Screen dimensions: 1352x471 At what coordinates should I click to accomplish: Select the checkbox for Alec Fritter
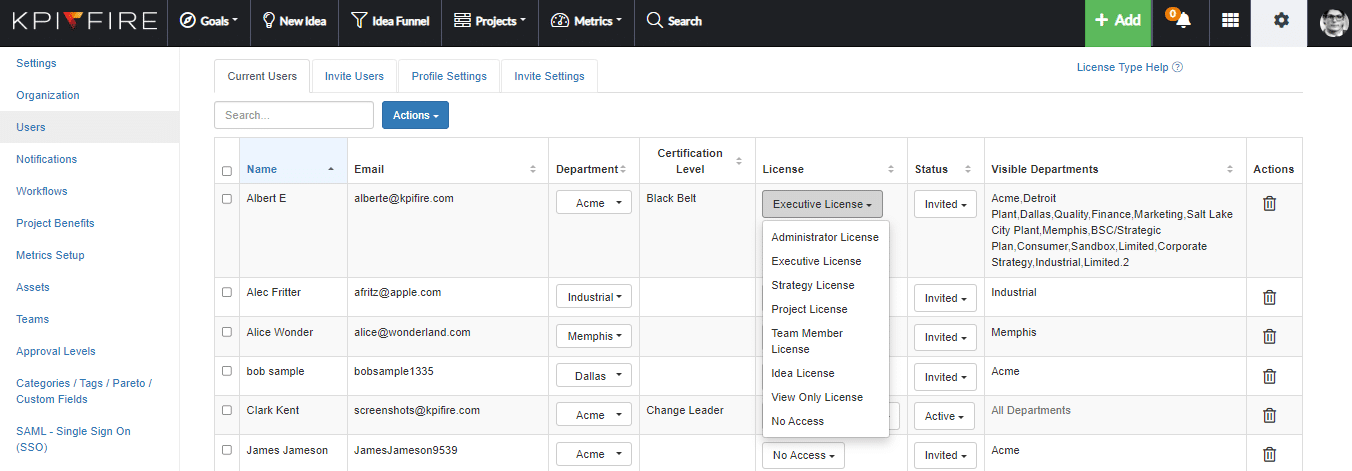[226, 293]
